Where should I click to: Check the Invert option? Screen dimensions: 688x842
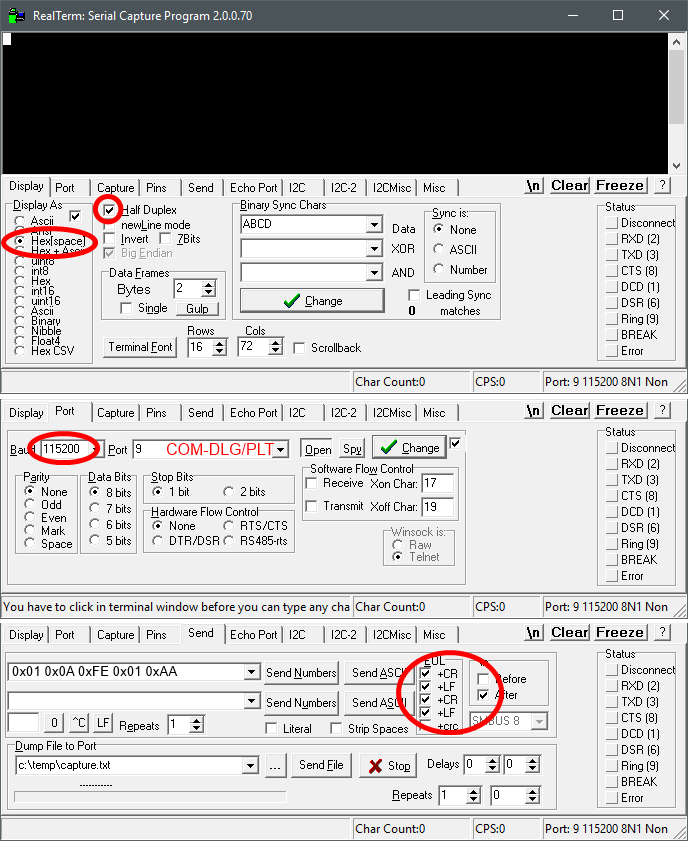(110, 239)
